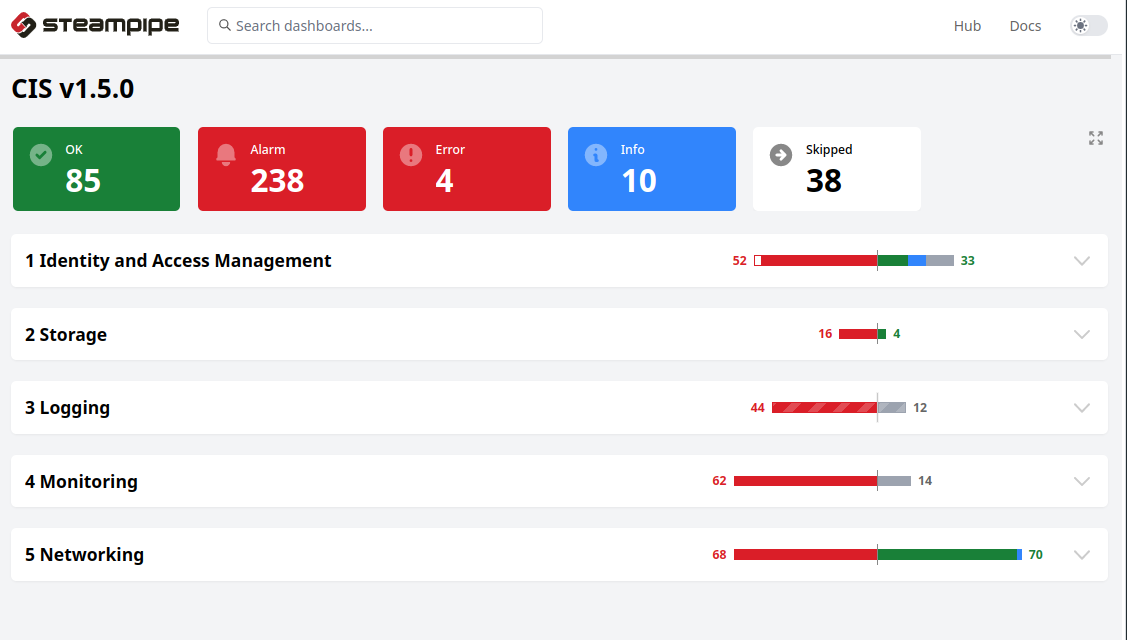Expand the 5 Networking section
The width and height of the screenshot is (1127, 640).
click(x=1081, y=554)
